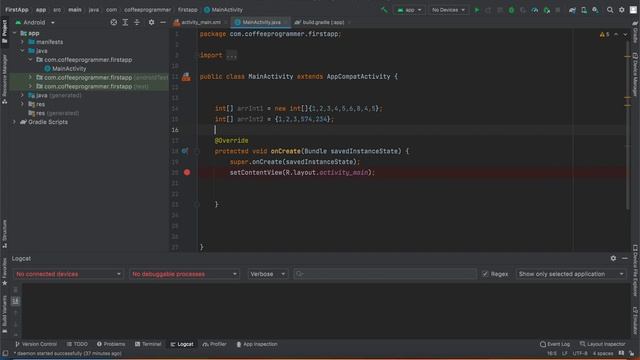Open the Verbose log level dropdown
The image size is (640, 360).
[x=268, y=274]
